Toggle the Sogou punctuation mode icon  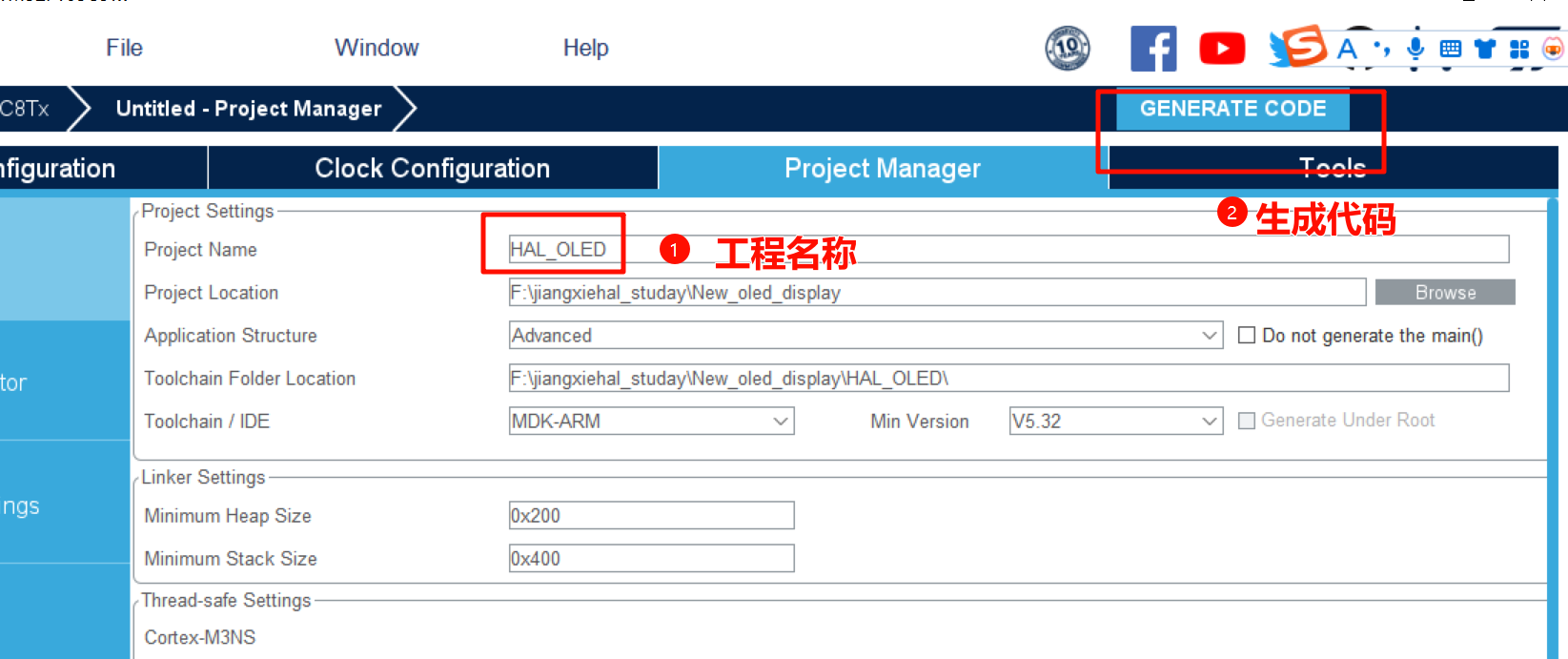click(x=1381, y=49)
